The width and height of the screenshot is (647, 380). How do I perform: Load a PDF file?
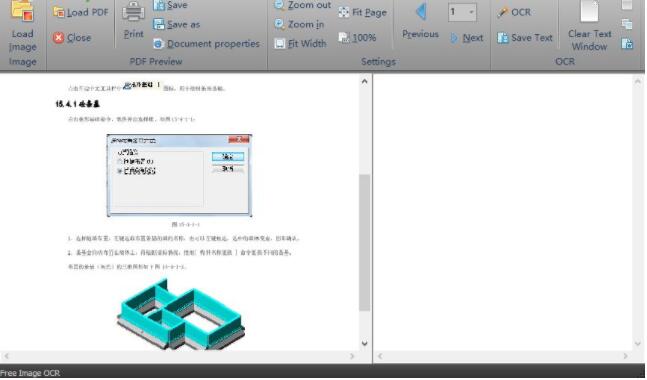(x=81, y=12)
